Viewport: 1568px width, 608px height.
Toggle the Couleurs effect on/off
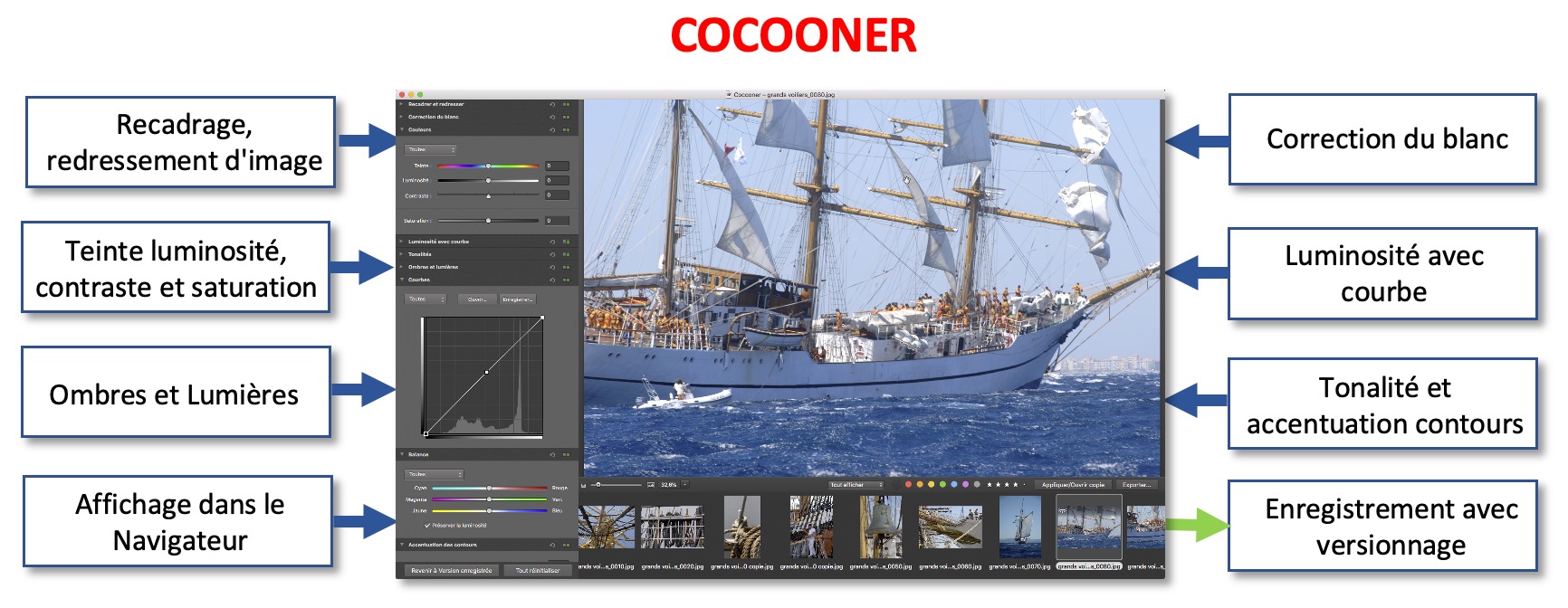tap(567, 129)
